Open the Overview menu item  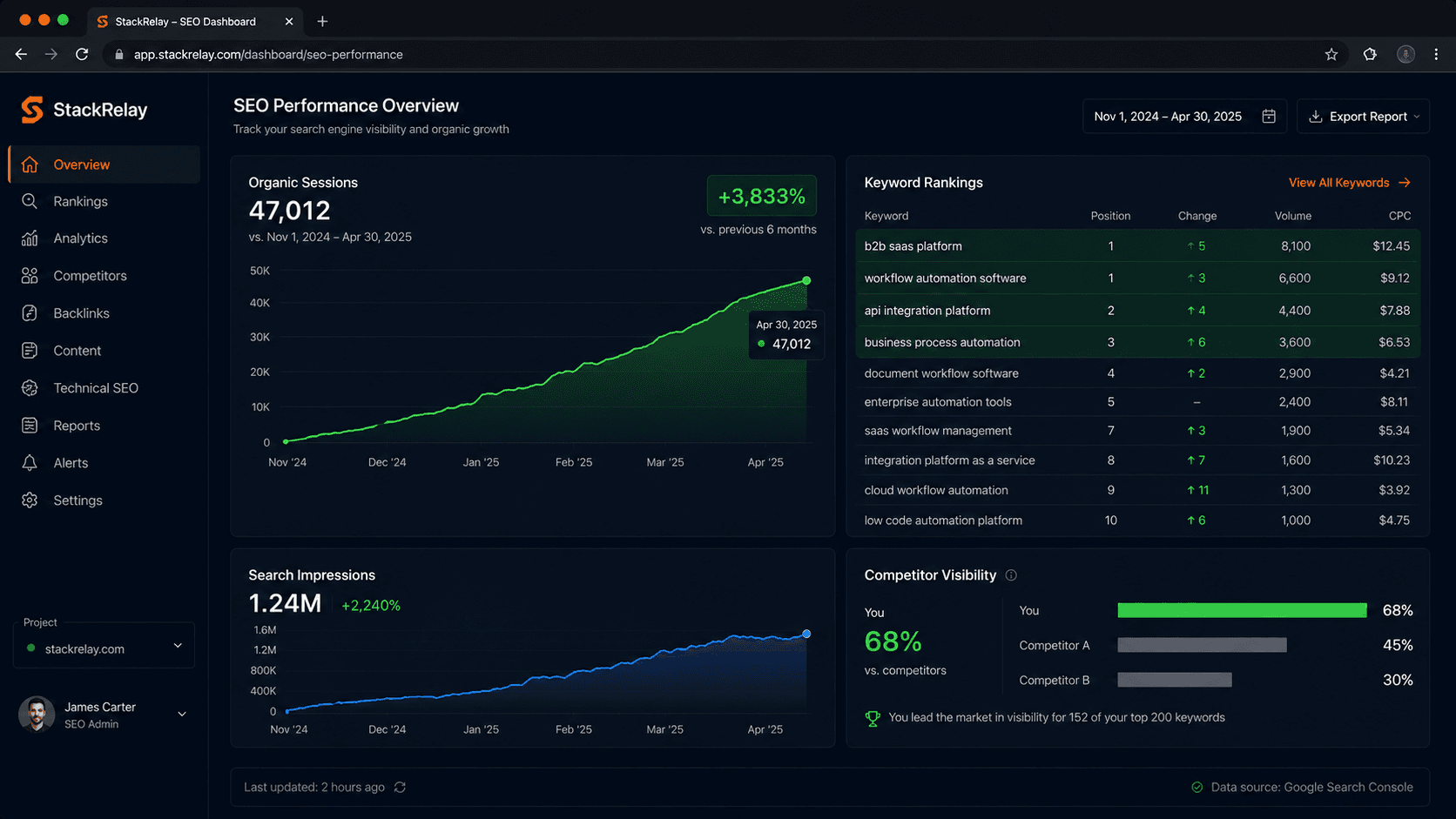pos(104,164)
